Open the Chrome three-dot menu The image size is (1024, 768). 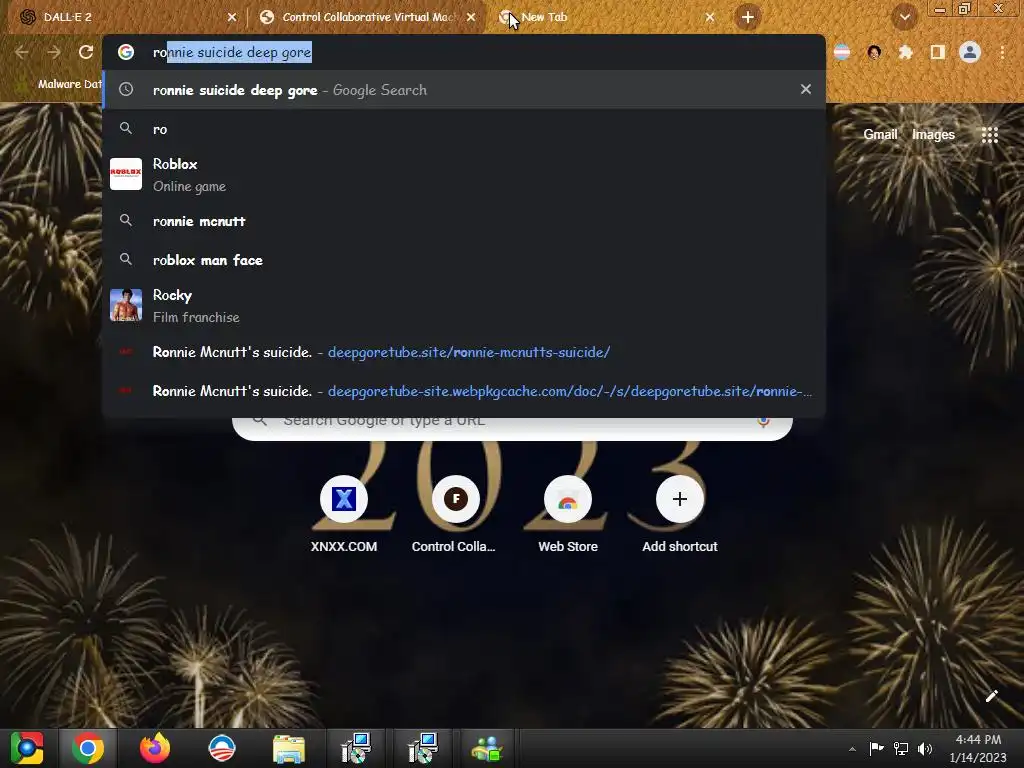(1002, 52)
